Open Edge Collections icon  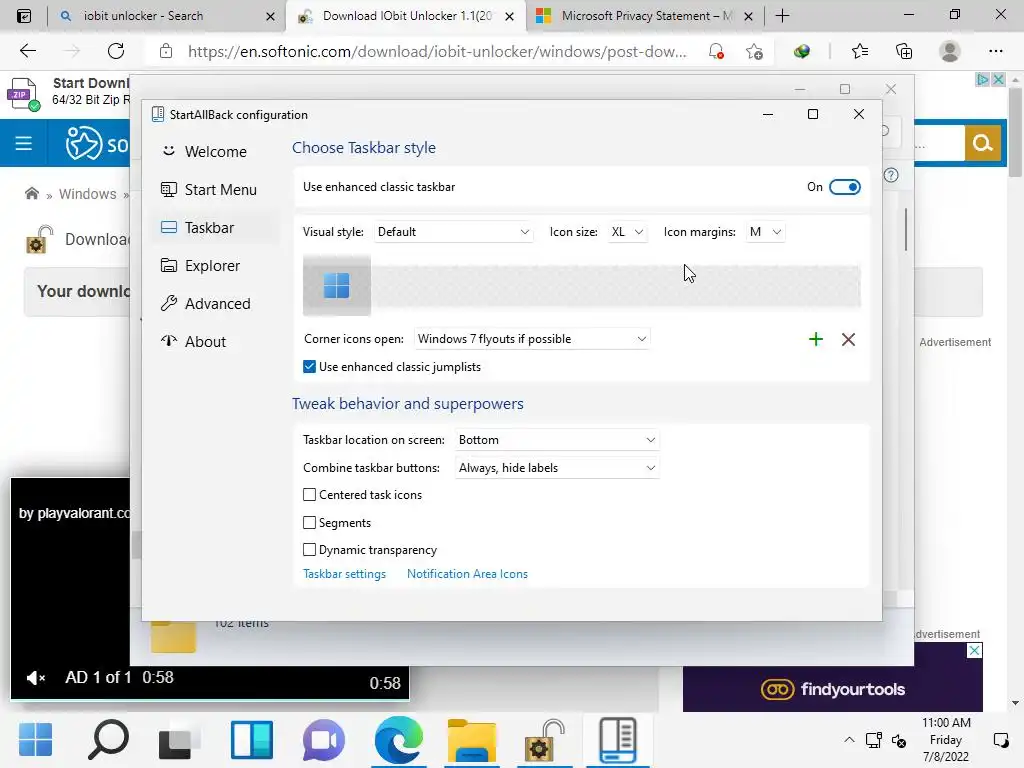point(904,51)
